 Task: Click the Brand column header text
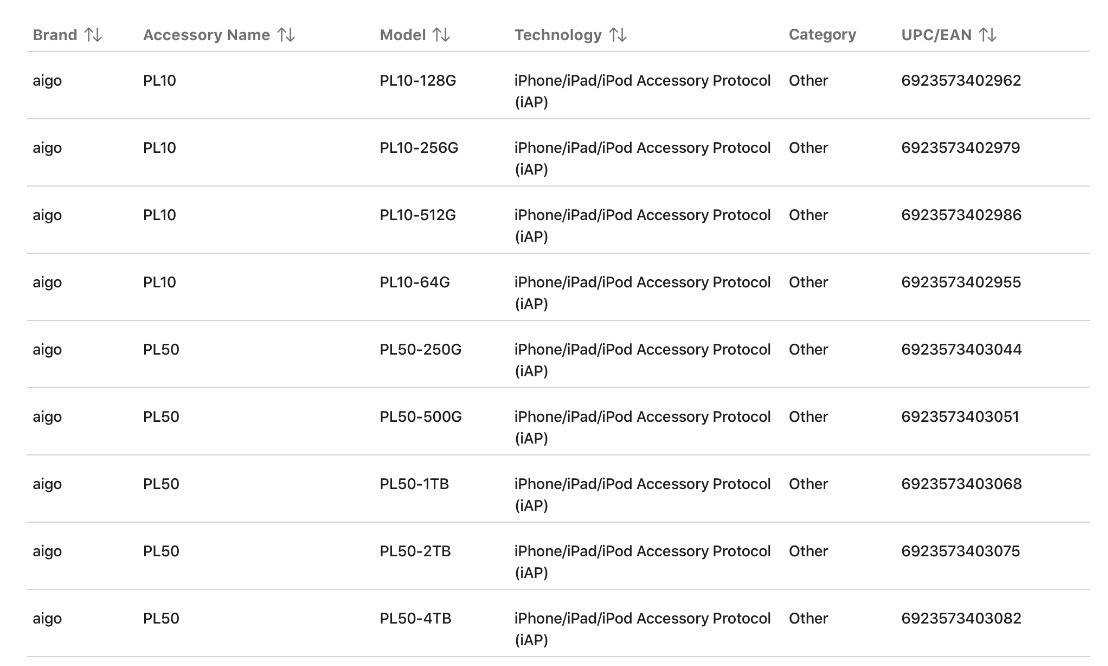point(54,35)
